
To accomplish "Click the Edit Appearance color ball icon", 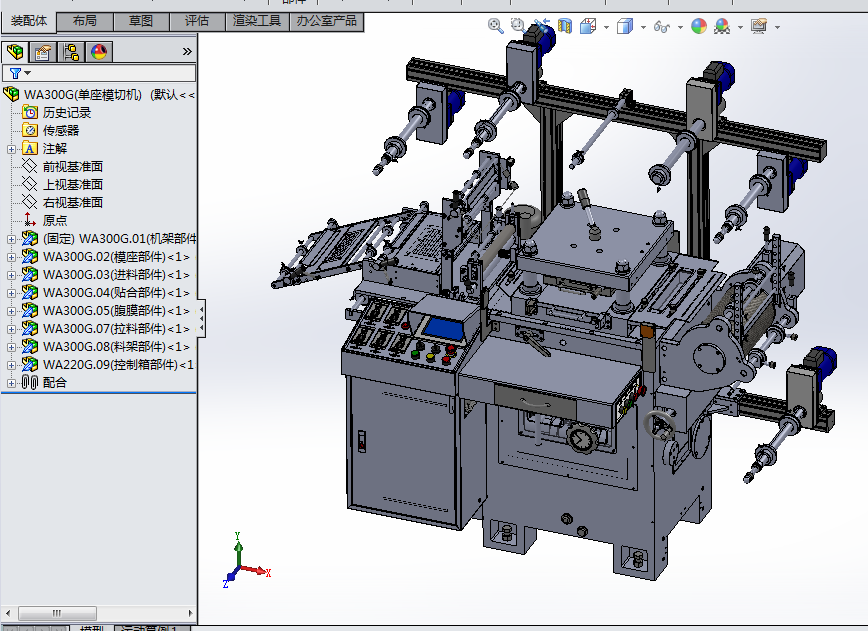I will [698, 26].
